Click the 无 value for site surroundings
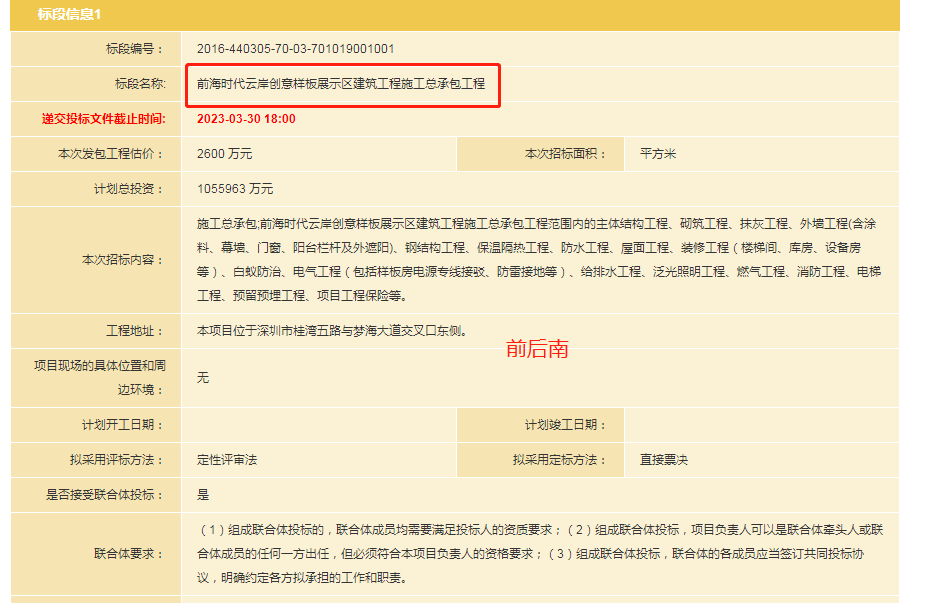The width and height of the screenshot is (939, 603). click(x=203, y=377)
